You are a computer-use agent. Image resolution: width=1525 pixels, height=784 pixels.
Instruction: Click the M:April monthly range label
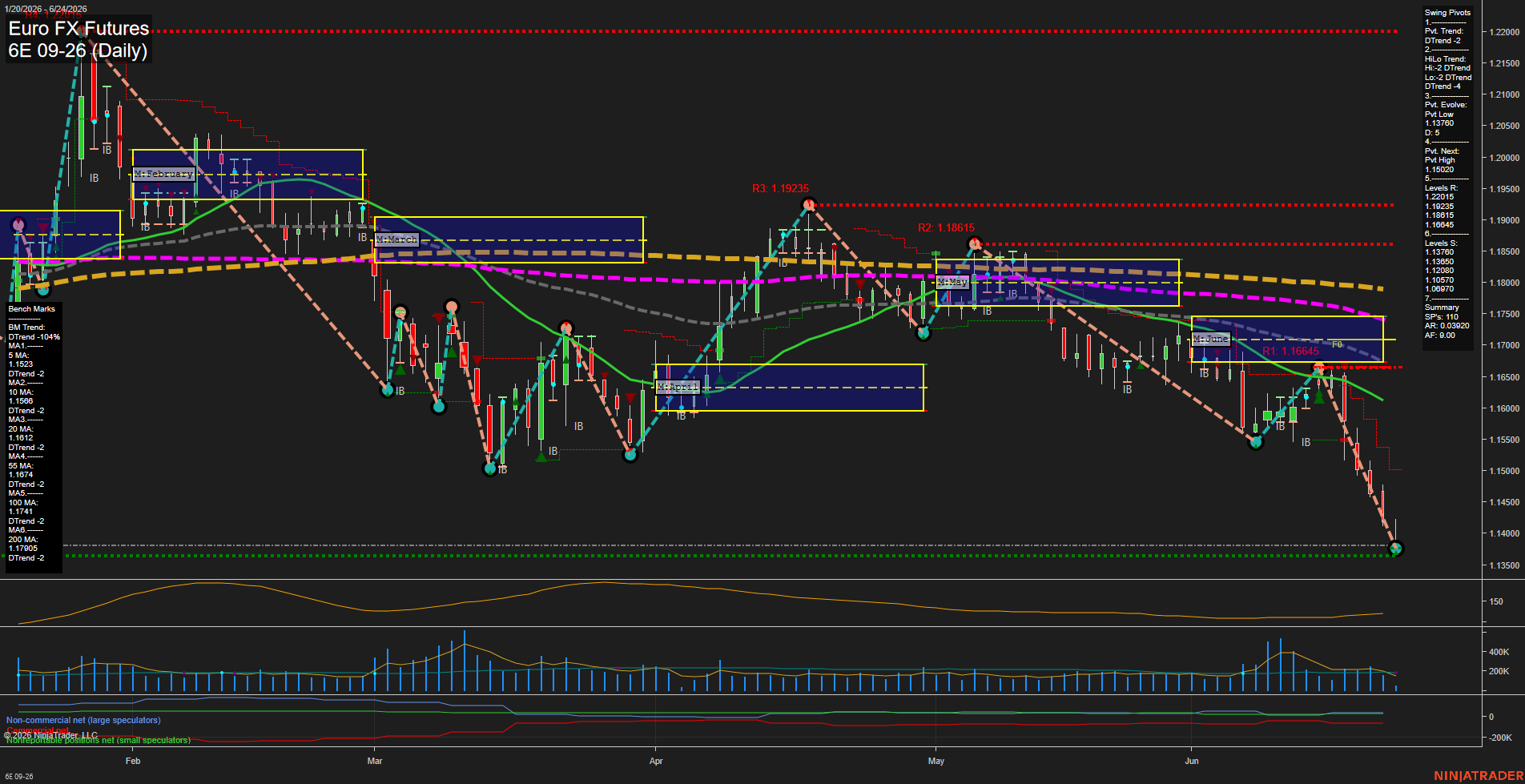click(x=678, y=387)
